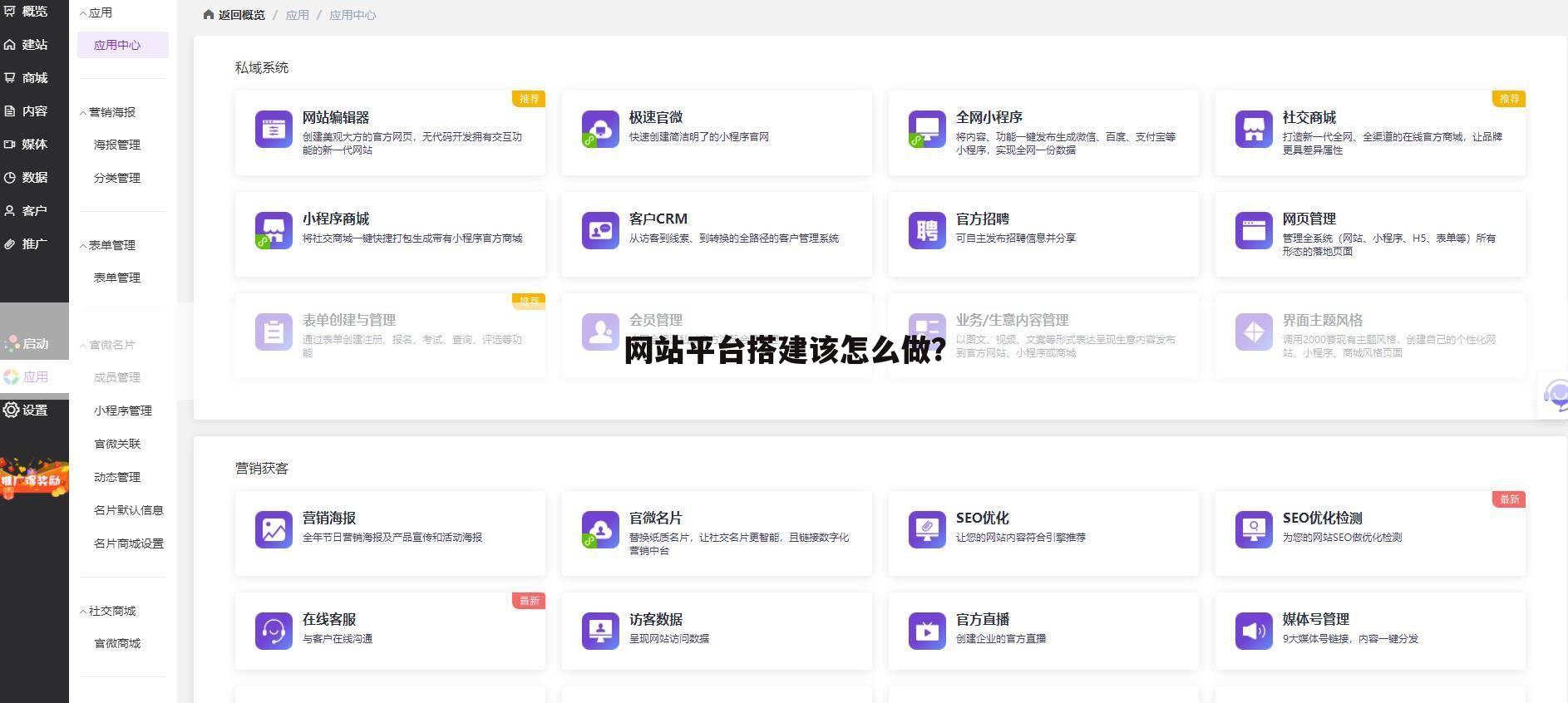Open the 官微名片 app icon
The height and width of the screenshot is (703, 1568).
tap(600, 530)
